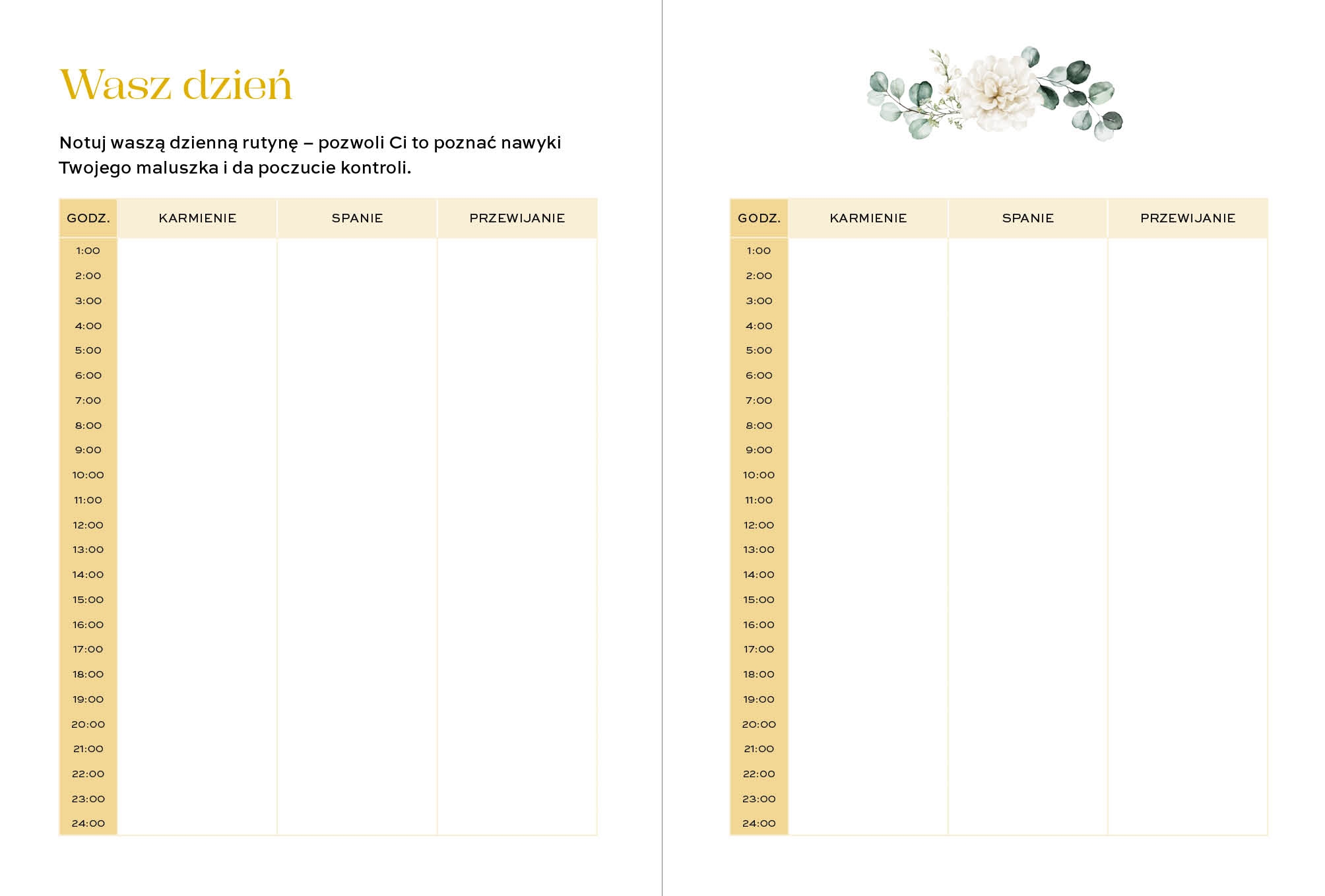Click the 'Notuj waszą dzienną rutynę' paragraph
Screen dimensions: 1325x896
pyautogui.click(x=310, y=155)
